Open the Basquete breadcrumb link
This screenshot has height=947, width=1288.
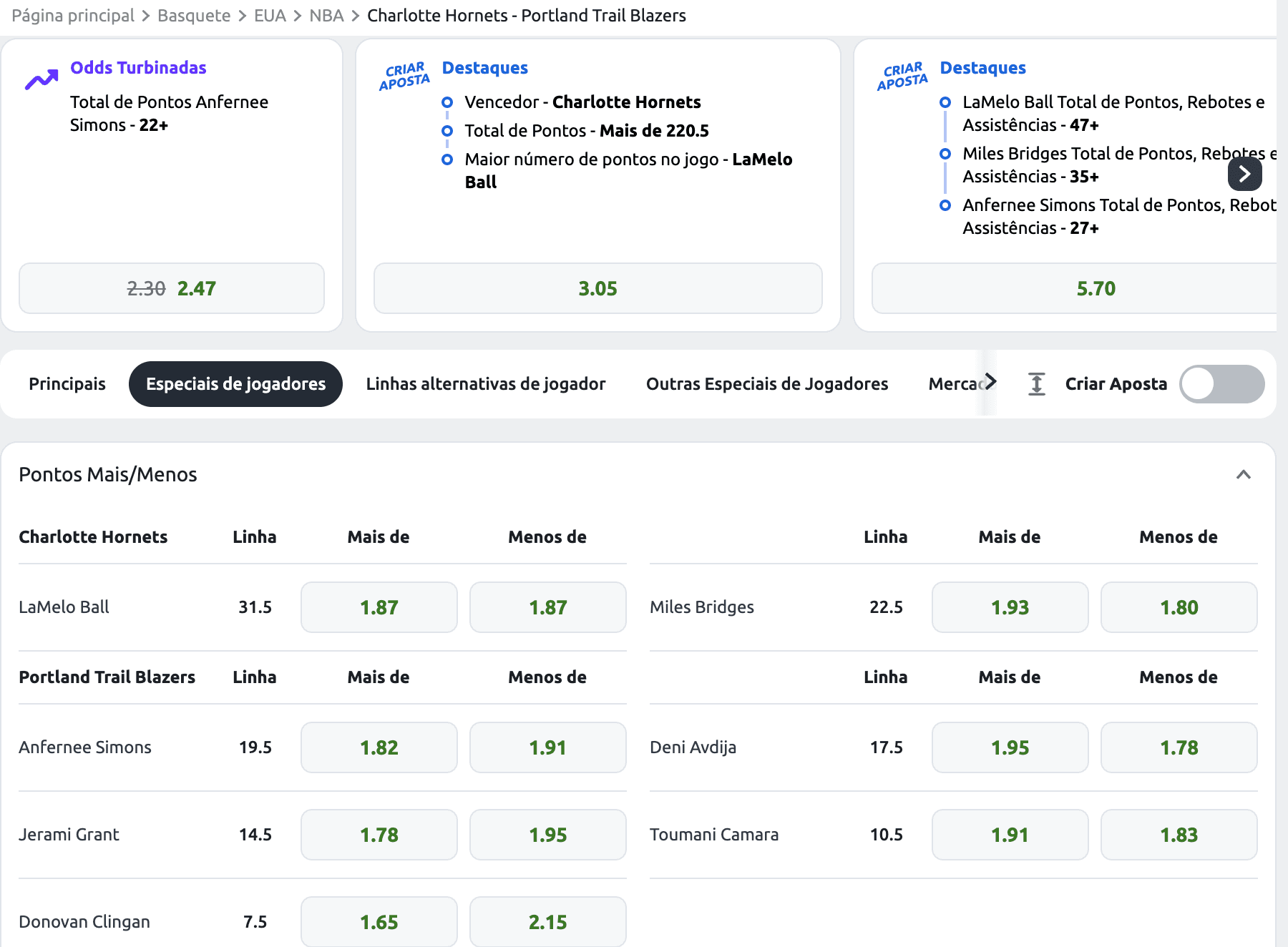pos(194,16)
